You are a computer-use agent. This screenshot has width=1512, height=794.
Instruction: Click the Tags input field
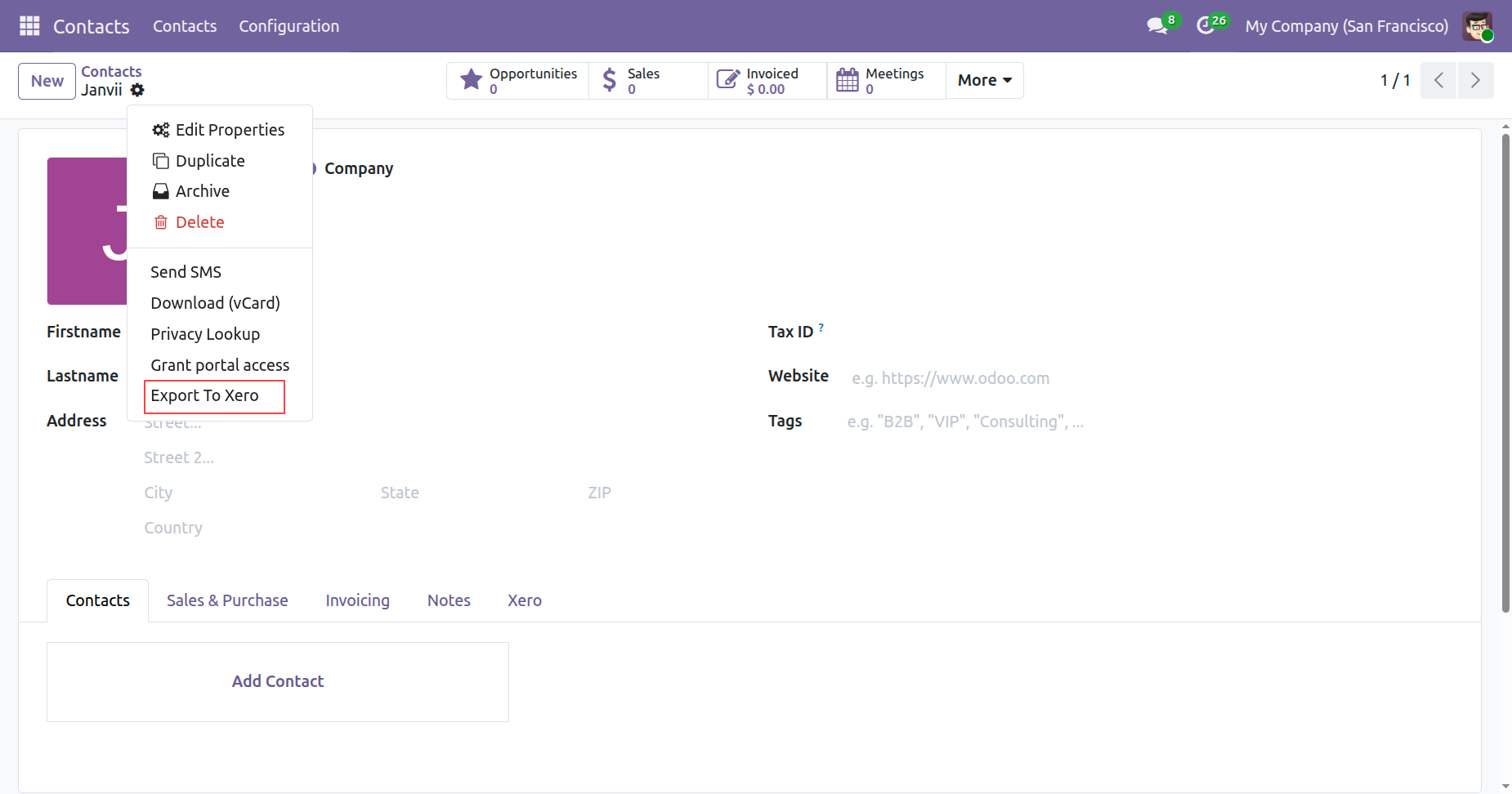pos(1148,422)
